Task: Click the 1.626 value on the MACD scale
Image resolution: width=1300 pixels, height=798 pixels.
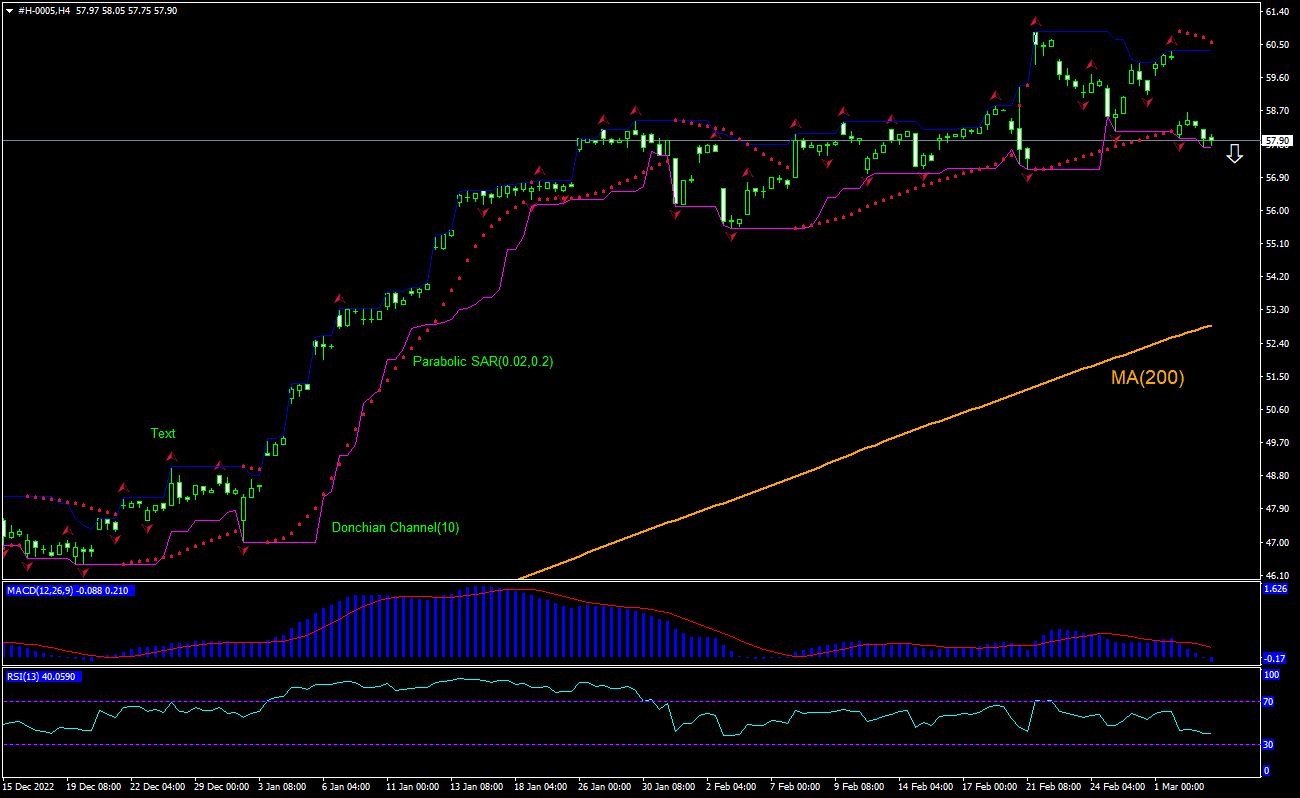Action: coord(1277,590)
